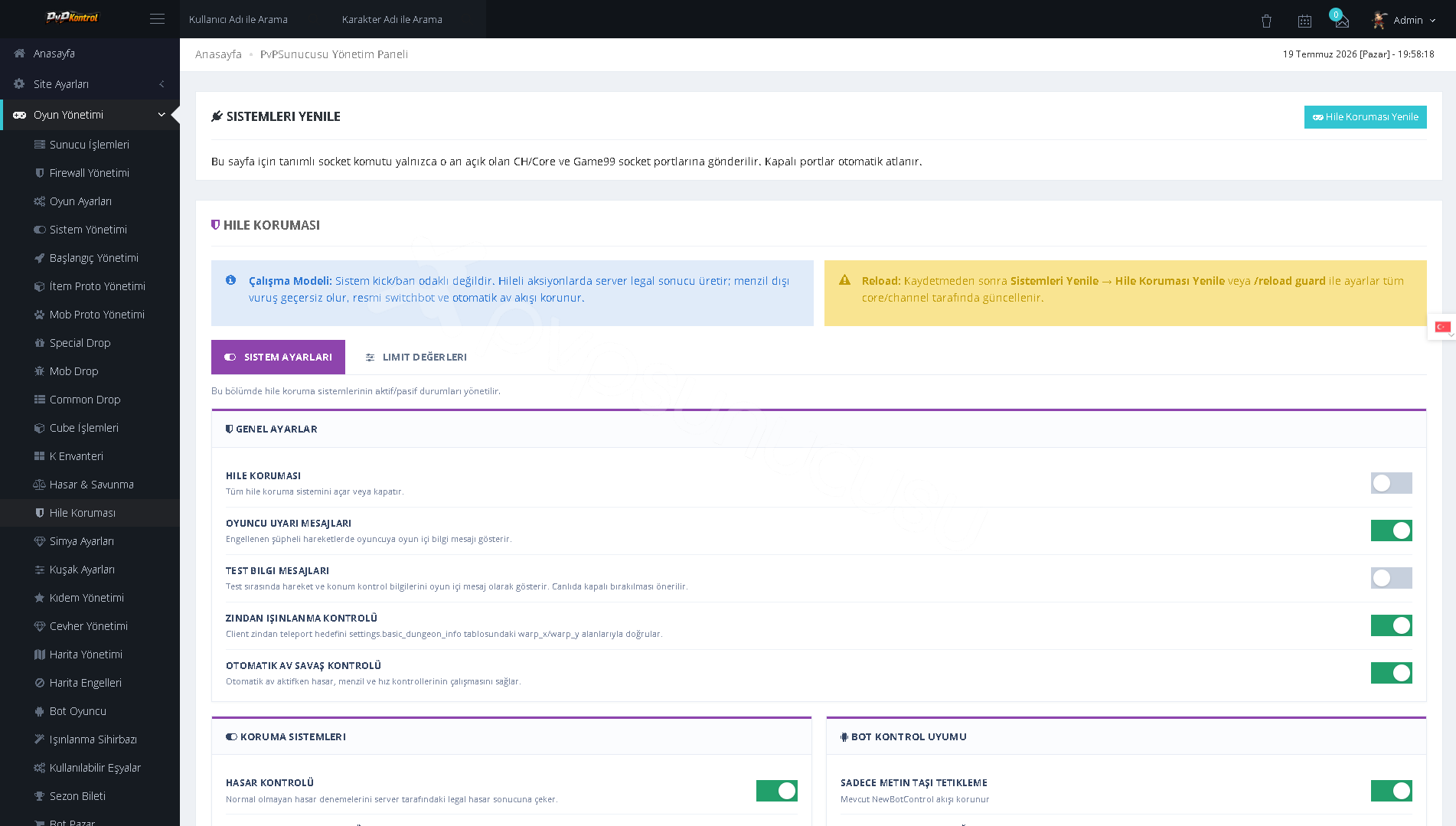Turn on Test Bilgi Mesajları switch
1456x826 pixels.
1391,578
